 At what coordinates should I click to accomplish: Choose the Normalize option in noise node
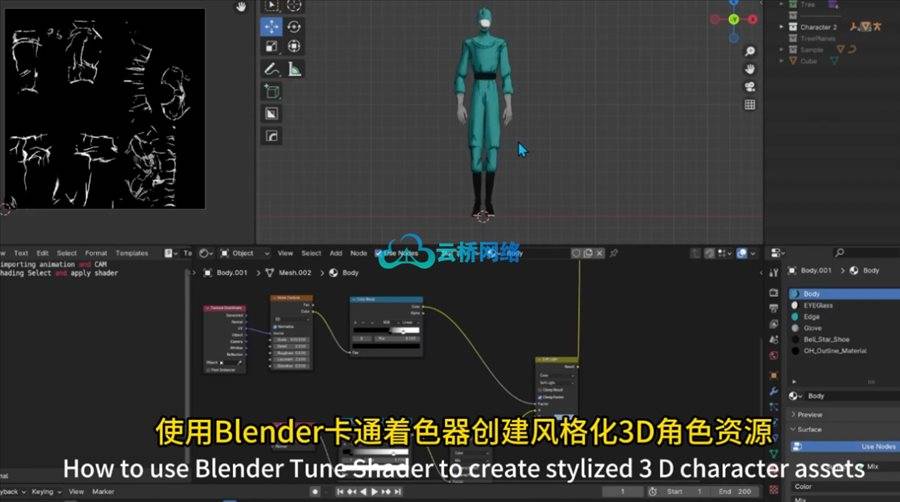click(276, 327)
